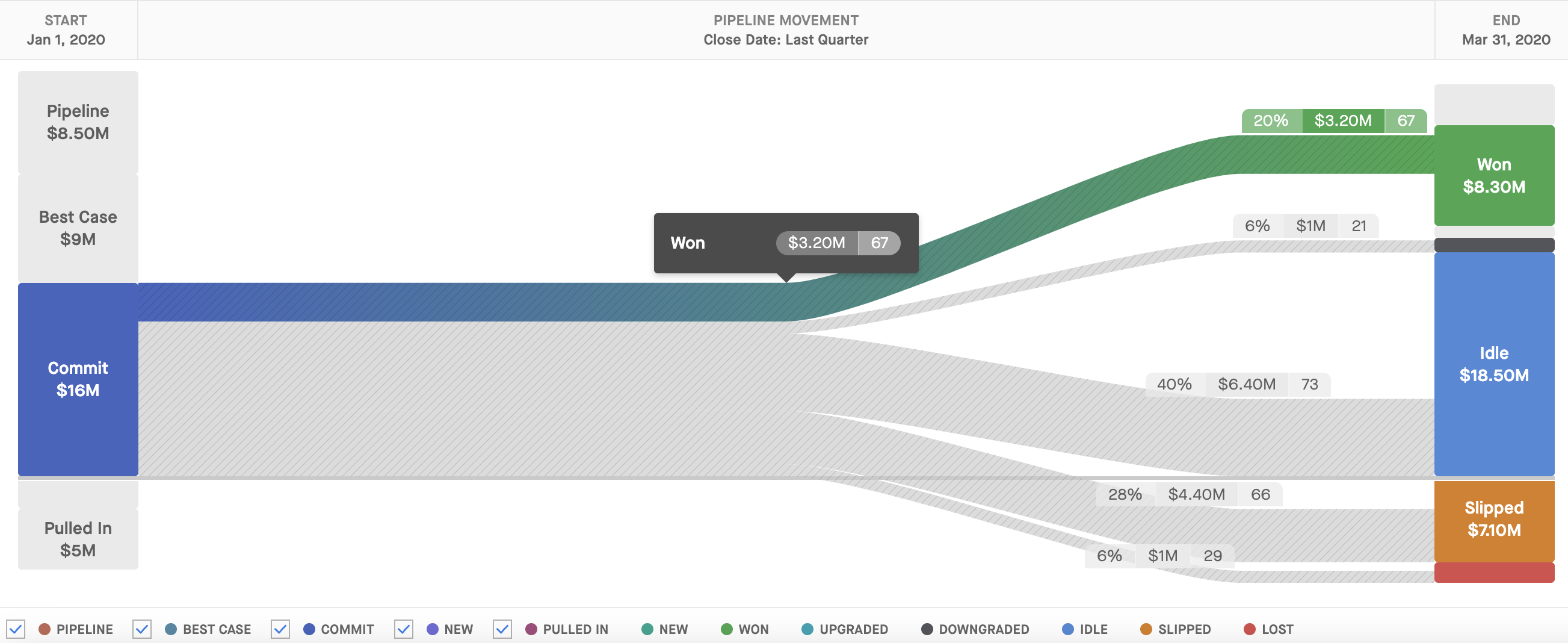The width and height of the screenshot is (1568, 643).
Task: Select the Pulled In $5M start block
Action: tap(78, 539)
